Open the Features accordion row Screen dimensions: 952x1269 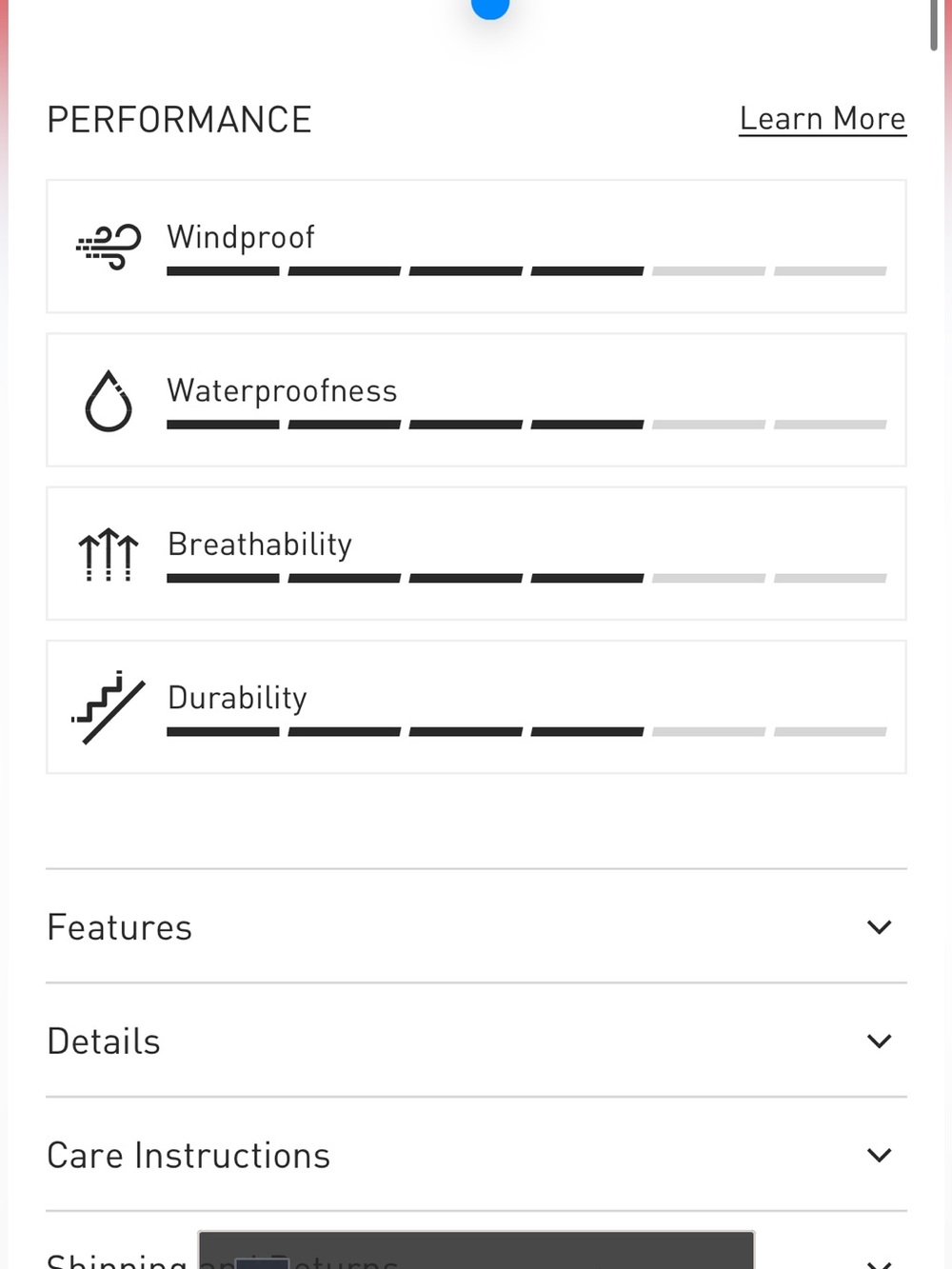pyautogui.click(x=476, y=926)
